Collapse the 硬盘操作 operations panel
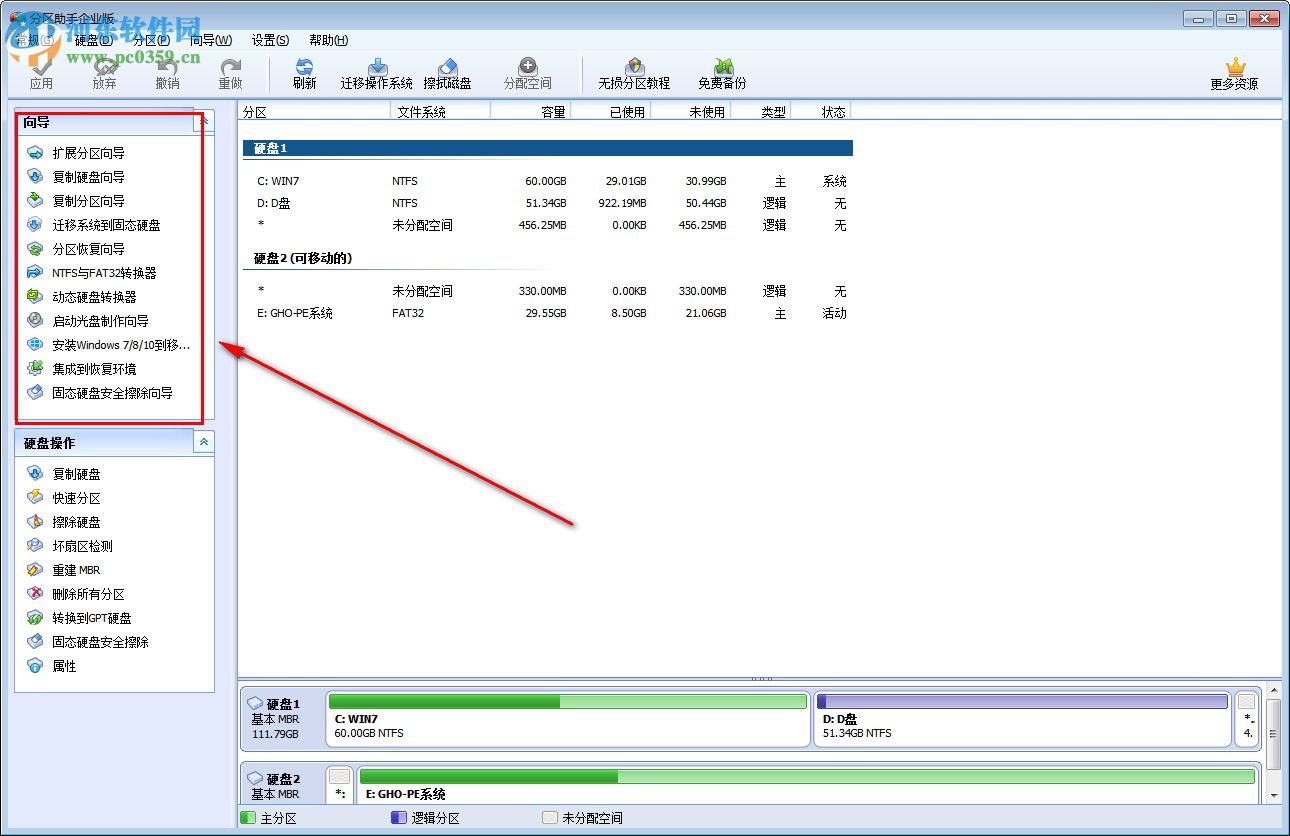The height and width of the screenshot is (836, 1290). 203,441
